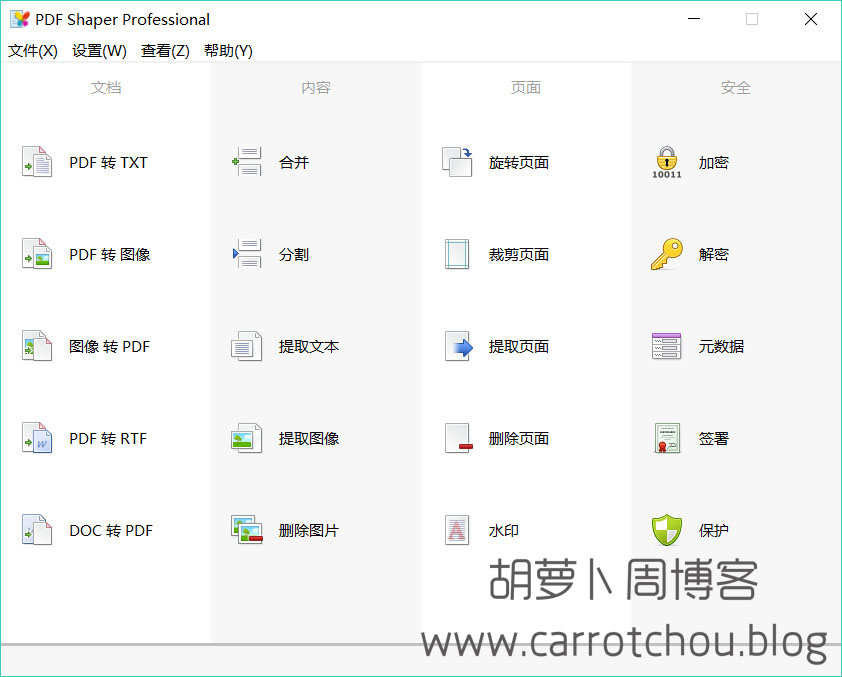
Task: Open the 加密 lock icon
Action: pyautogui.click(x=666, y=162)
